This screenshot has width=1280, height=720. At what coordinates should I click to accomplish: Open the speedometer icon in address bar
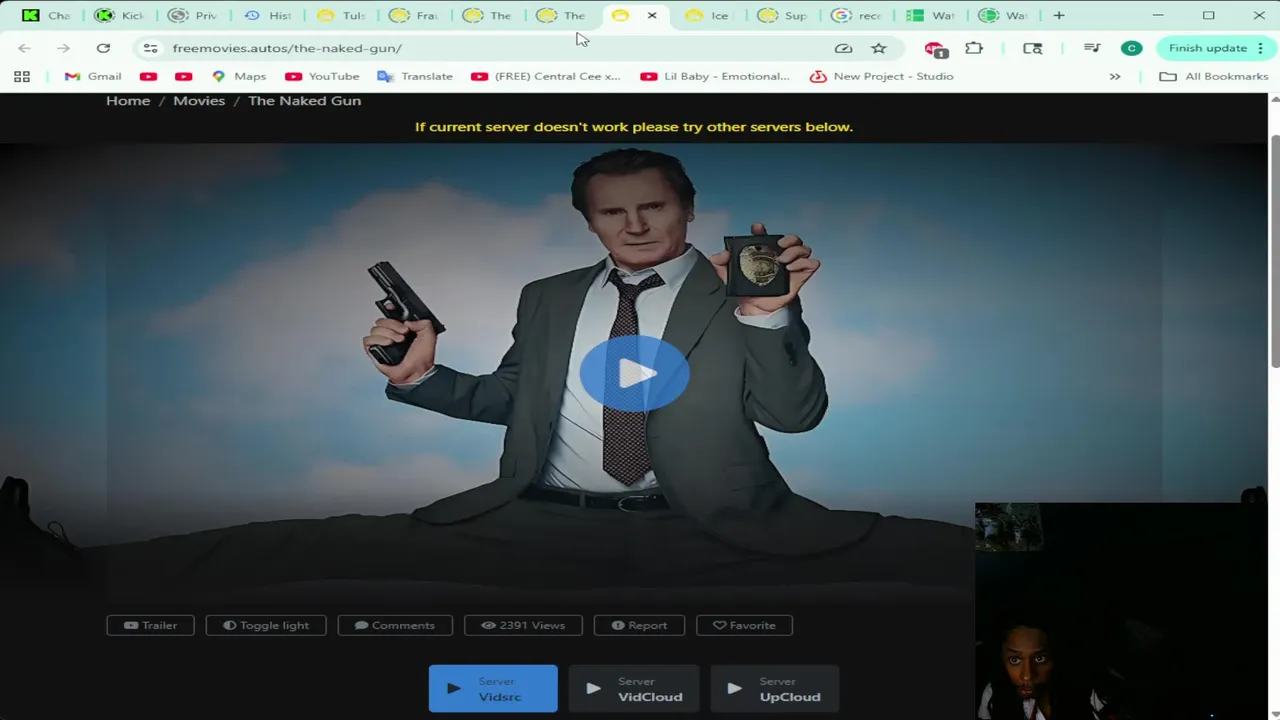[x=843, y=48]
